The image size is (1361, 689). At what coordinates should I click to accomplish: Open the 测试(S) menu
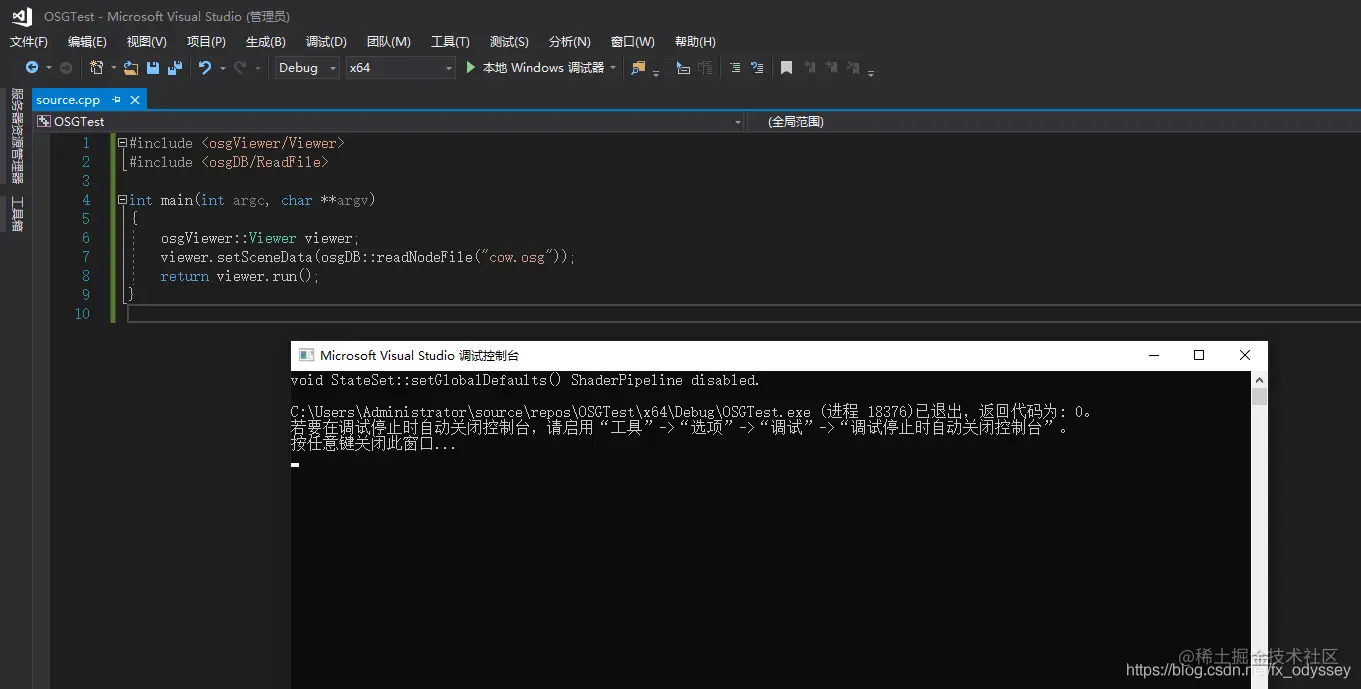509,41
